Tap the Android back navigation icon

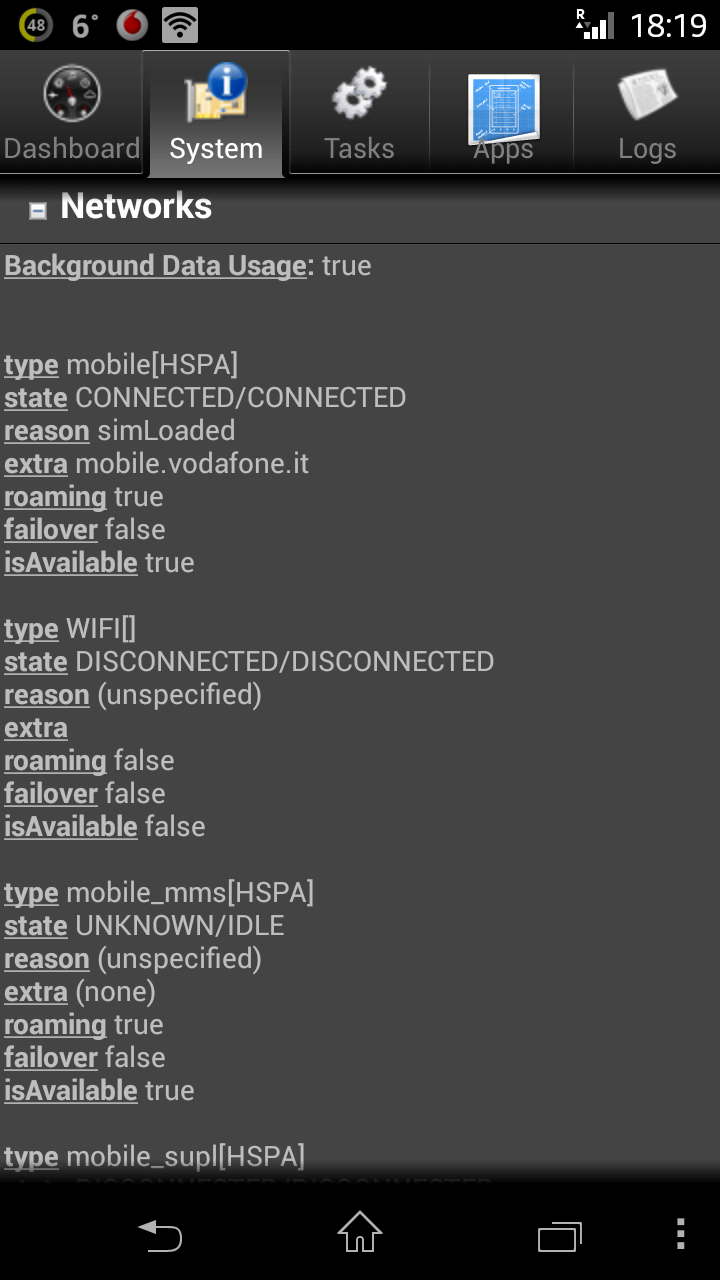point(160,1235)
